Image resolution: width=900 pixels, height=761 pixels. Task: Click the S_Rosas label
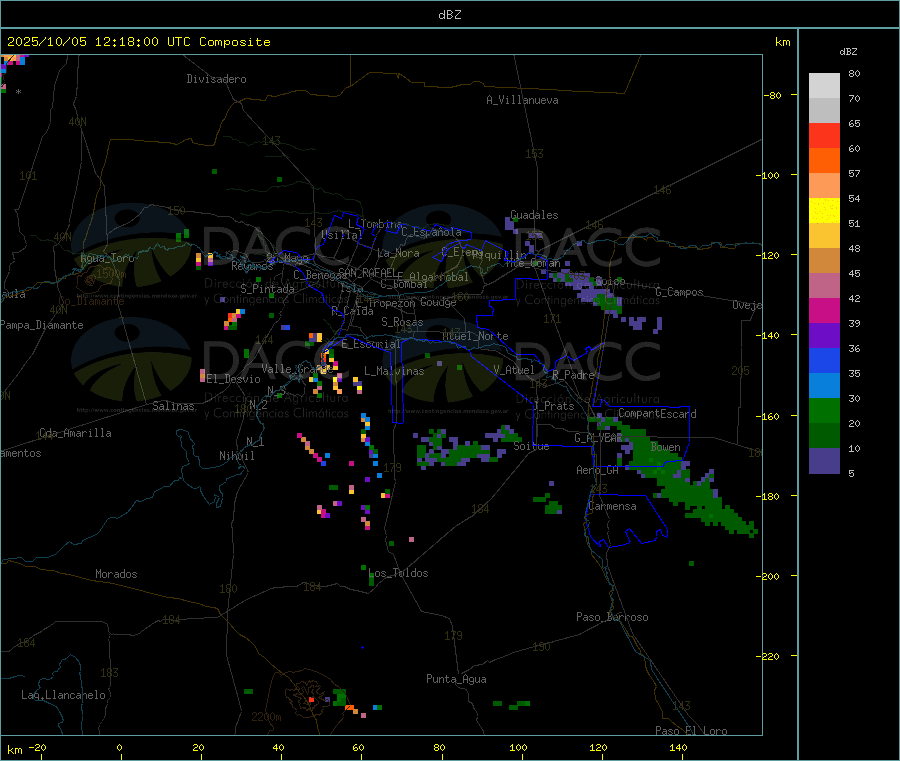point(402,323)
